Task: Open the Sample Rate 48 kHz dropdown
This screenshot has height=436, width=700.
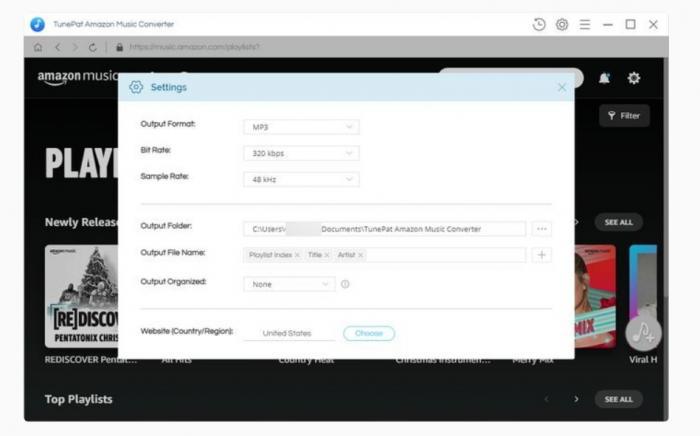Action: [301, 179]
